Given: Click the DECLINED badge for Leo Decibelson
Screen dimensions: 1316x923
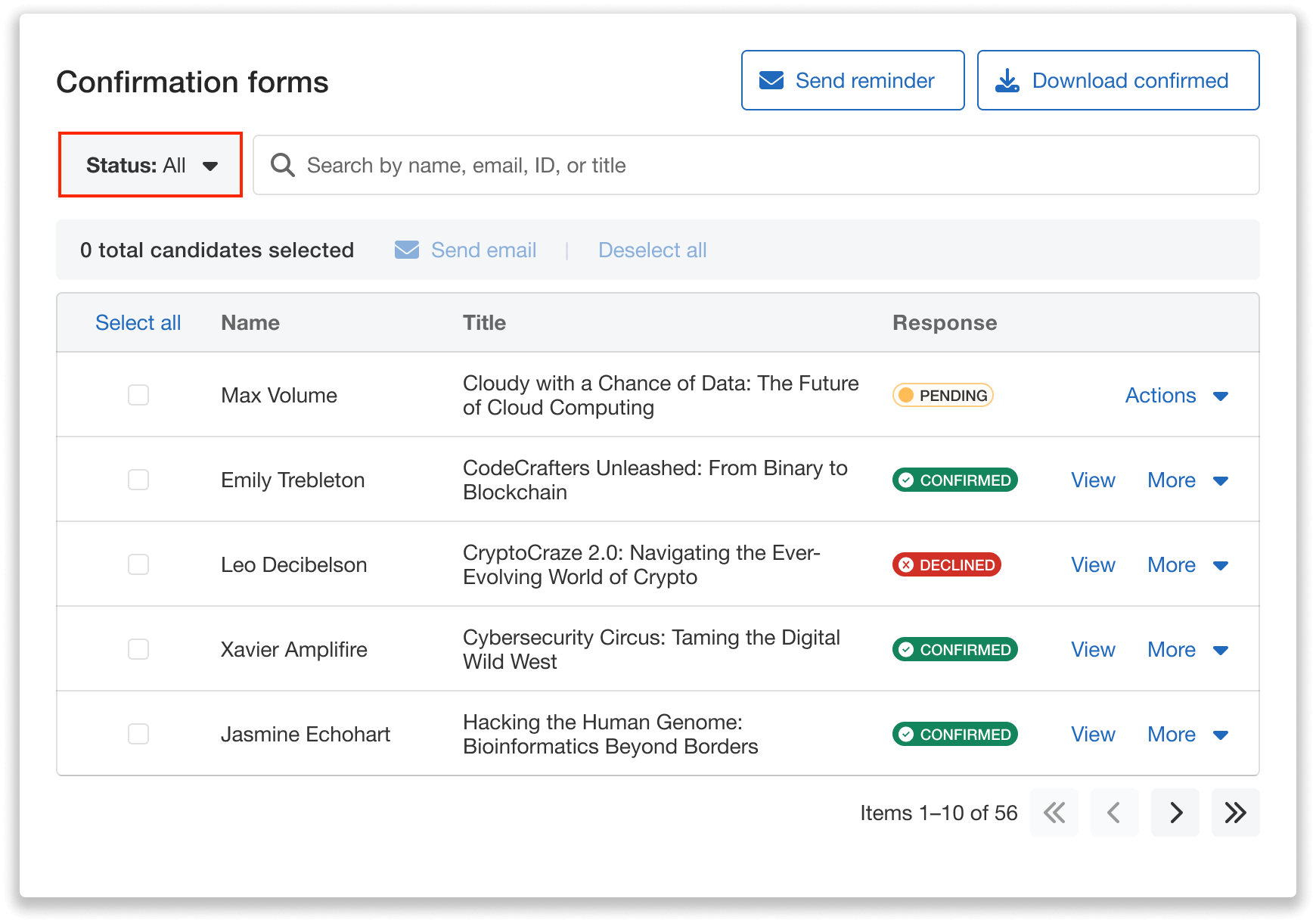Looking at the screenshot, I should 945,564.
